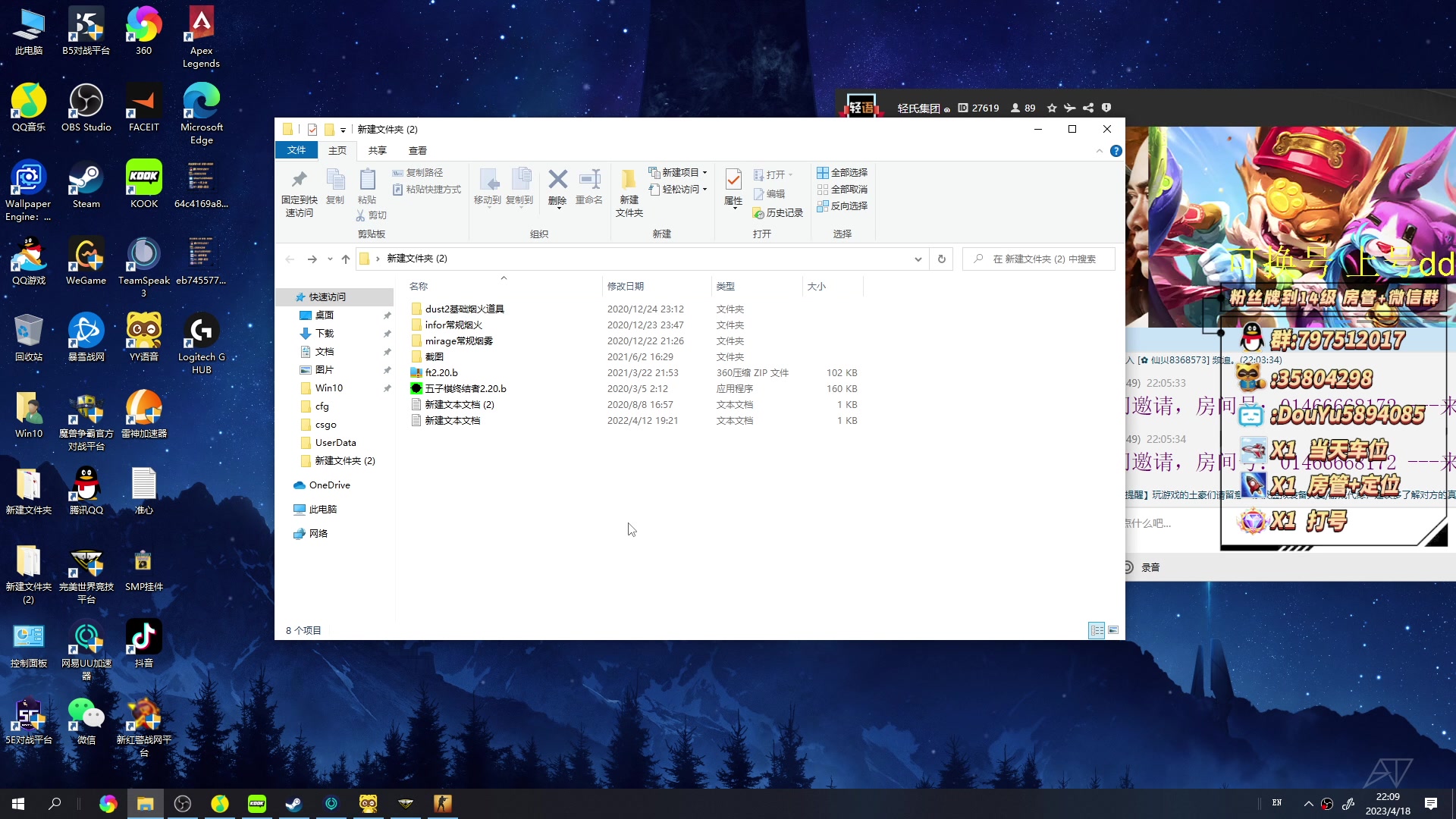Click the Rename (重命名) icon

(589, 180)
